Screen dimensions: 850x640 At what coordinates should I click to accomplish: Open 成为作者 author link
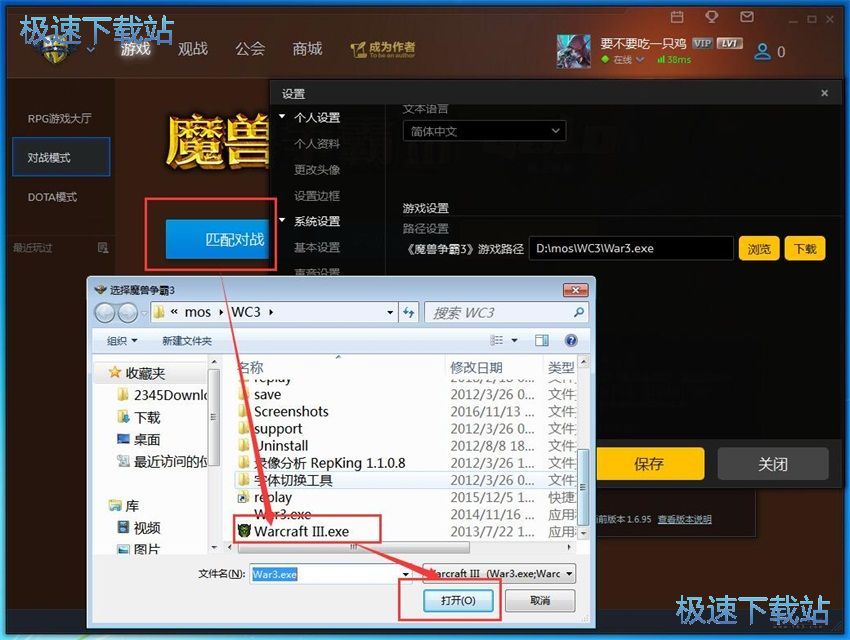click(383, 49)
